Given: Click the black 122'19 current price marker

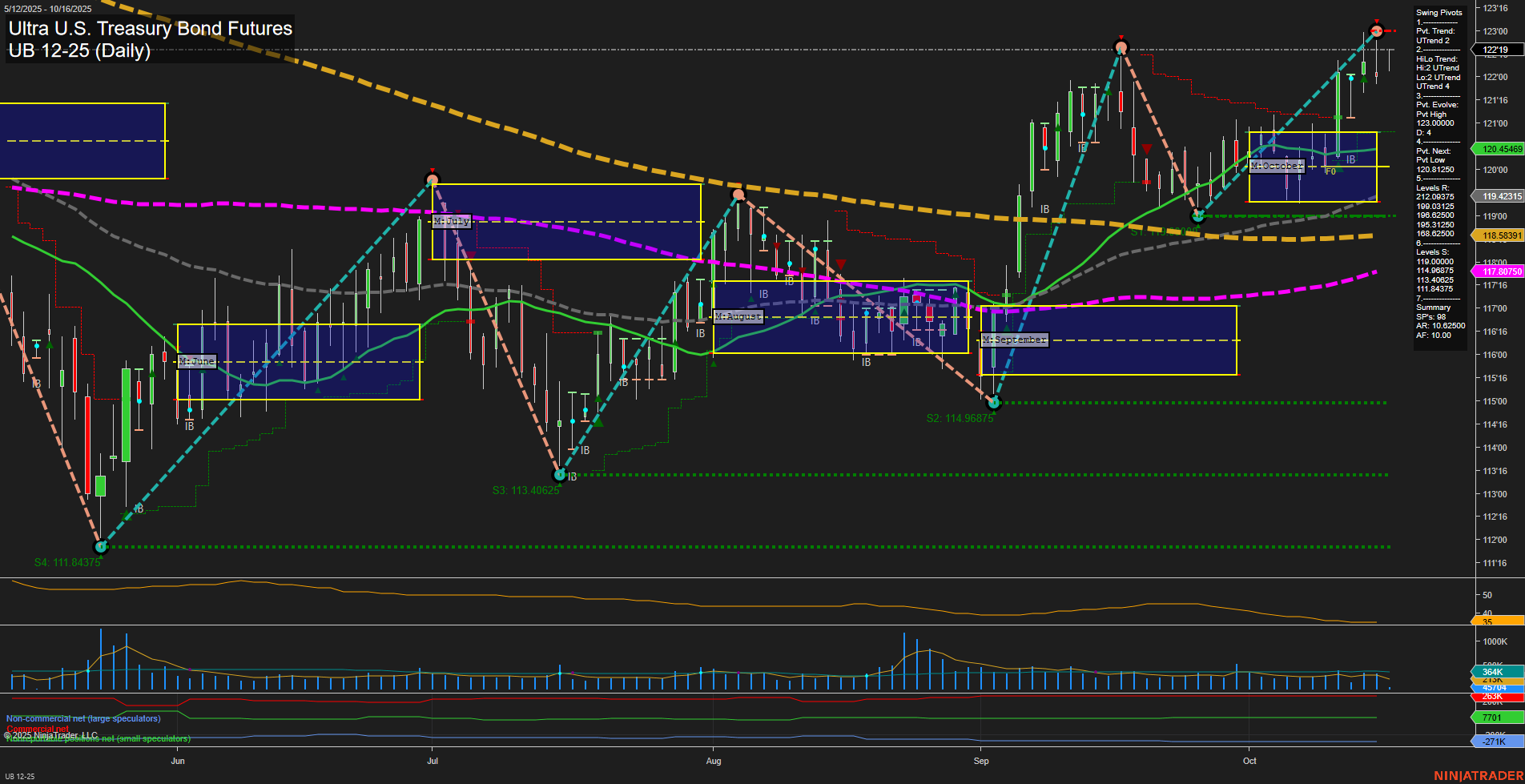Looking at the screenshot, I should (x=1496, y=50).
